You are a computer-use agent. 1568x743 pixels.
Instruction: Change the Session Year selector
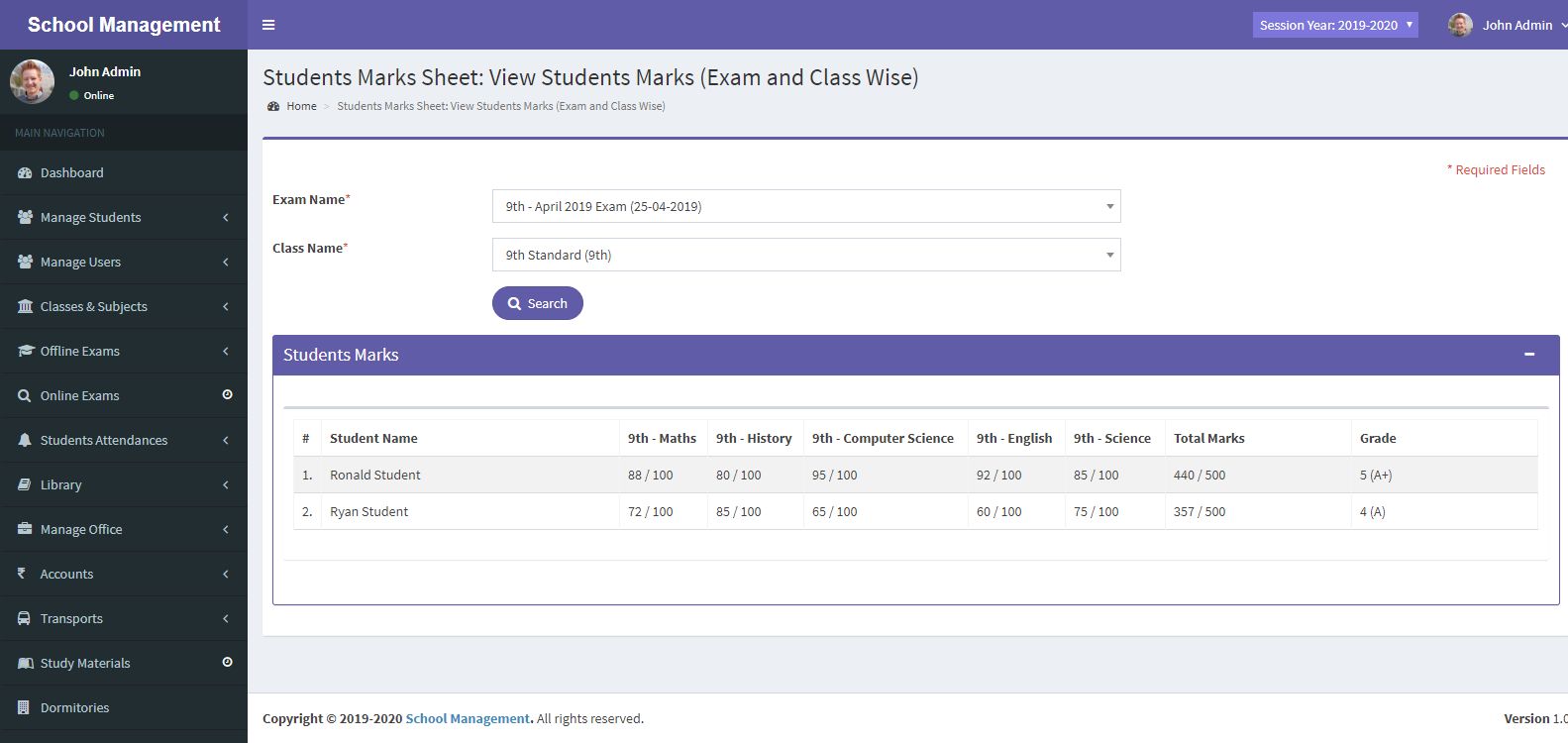(1334, 25)
